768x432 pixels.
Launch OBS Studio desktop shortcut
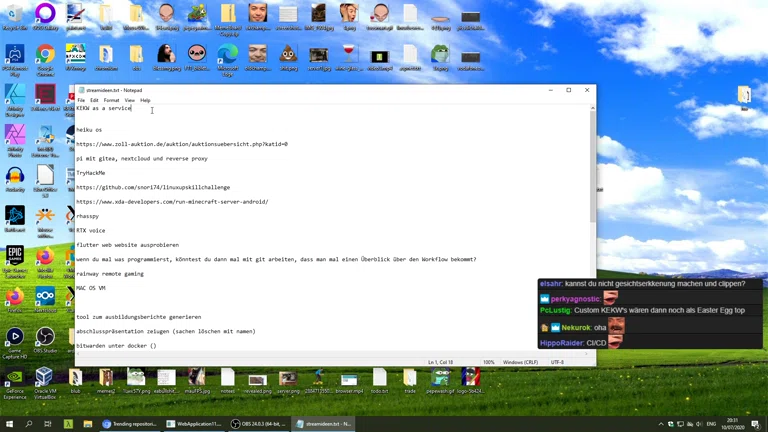[x=45, y=338]
